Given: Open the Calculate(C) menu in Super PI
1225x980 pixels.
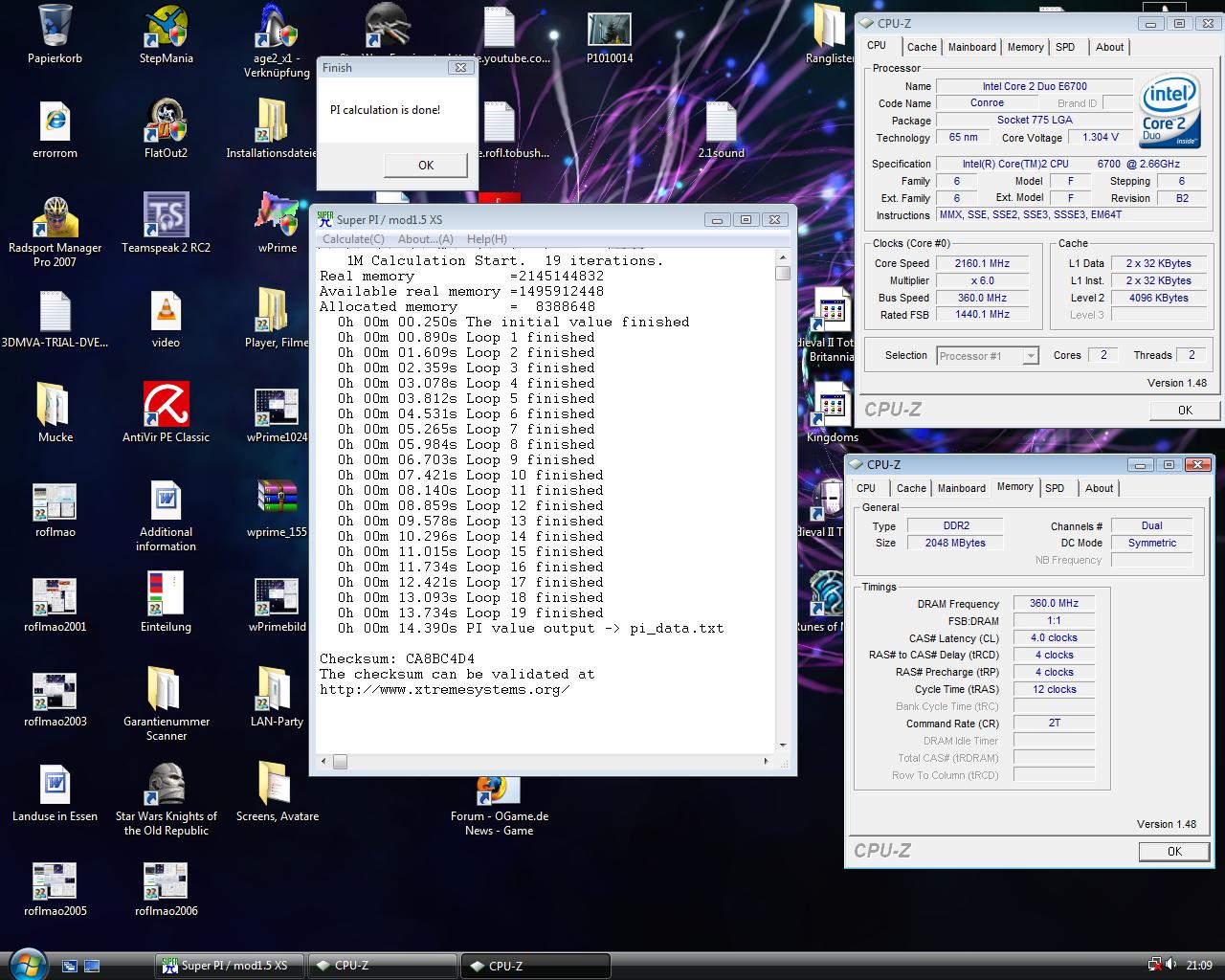Looking at the screenshot, I should (353, 239).
